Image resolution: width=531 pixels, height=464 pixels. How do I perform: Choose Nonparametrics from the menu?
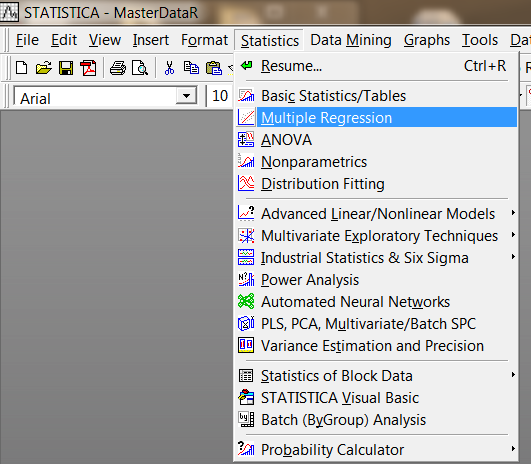tap(376, 162)
